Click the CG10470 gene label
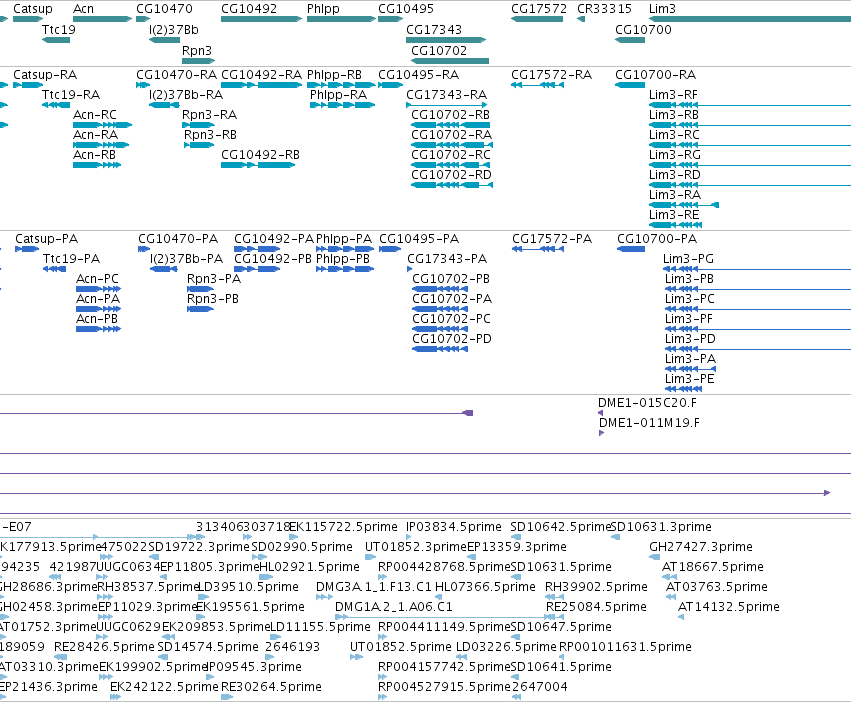Viewport: 851px width, 702px height. click(164, 9)
